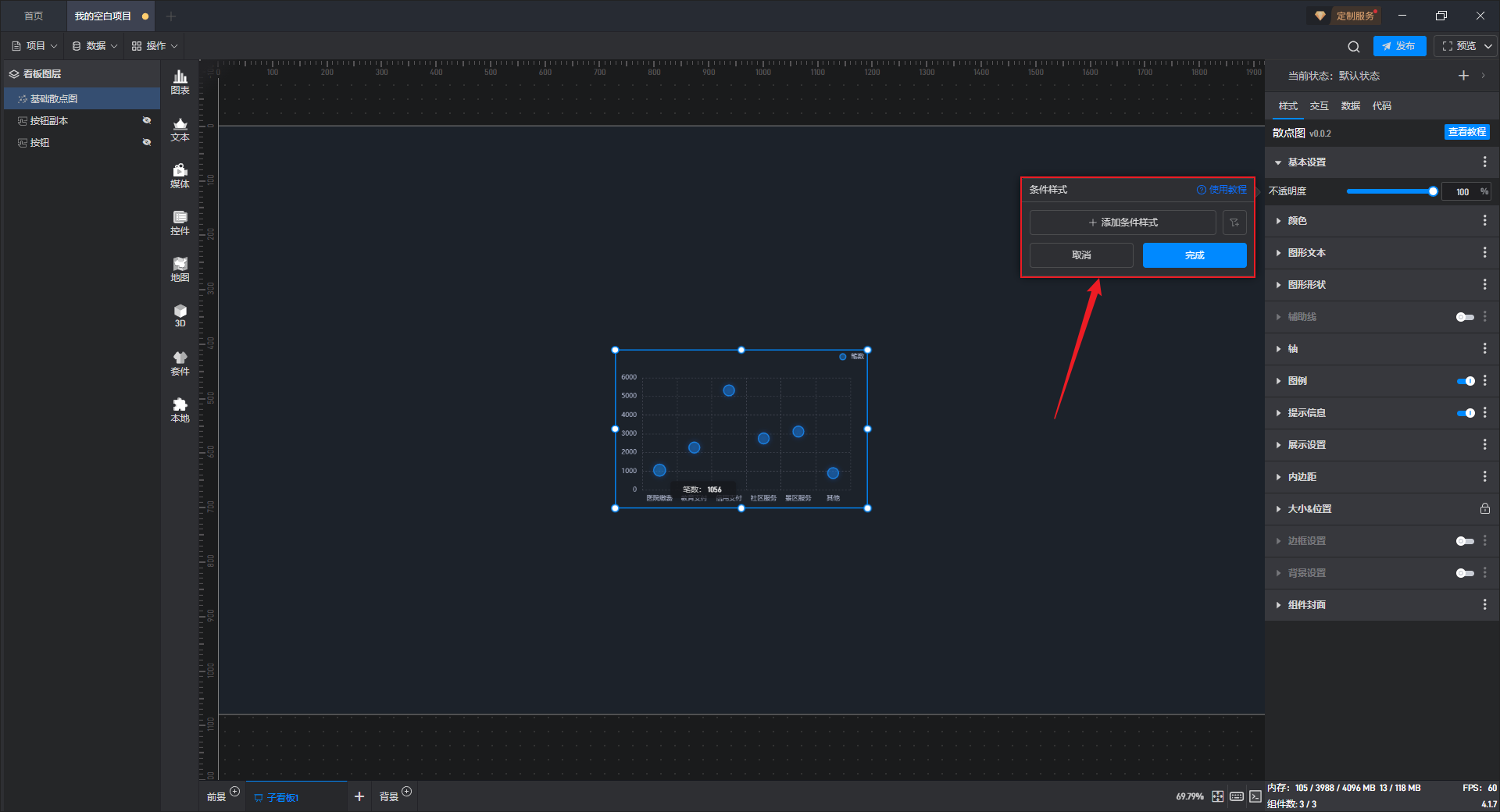Open 图形文本 more options menu
The width and height of the screenshot is (1500, 812).
[x=1484, y=253]
